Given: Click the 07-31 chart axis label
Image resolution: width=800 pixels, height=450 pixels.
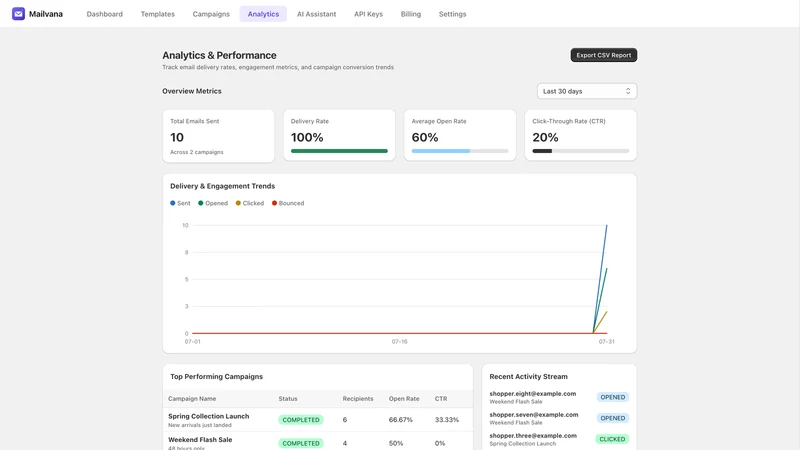Looking at the screenshot, I should point(607,341).
